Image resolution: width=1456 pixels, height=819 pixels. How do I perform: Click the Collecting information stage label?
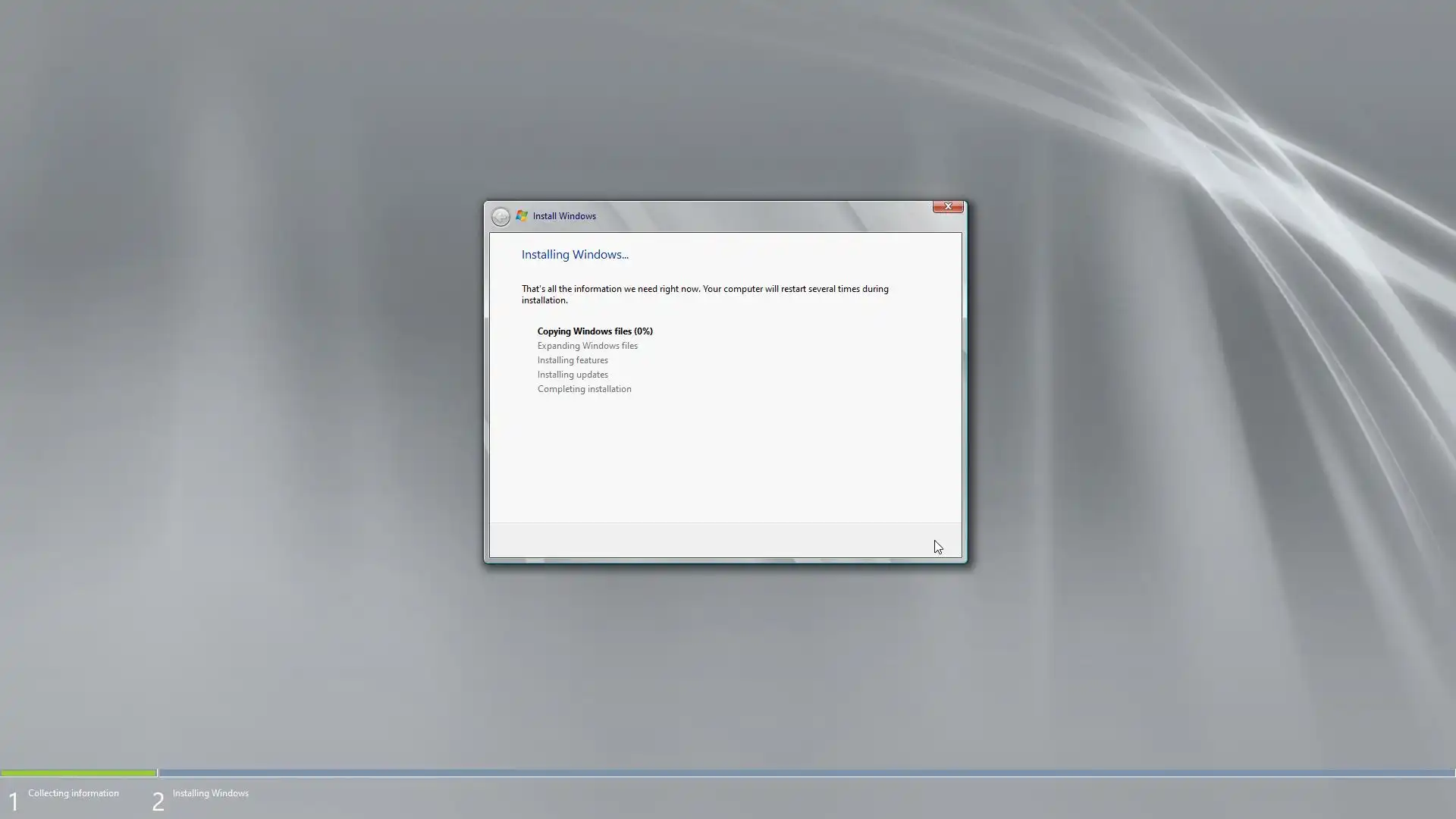coord(74,793)
